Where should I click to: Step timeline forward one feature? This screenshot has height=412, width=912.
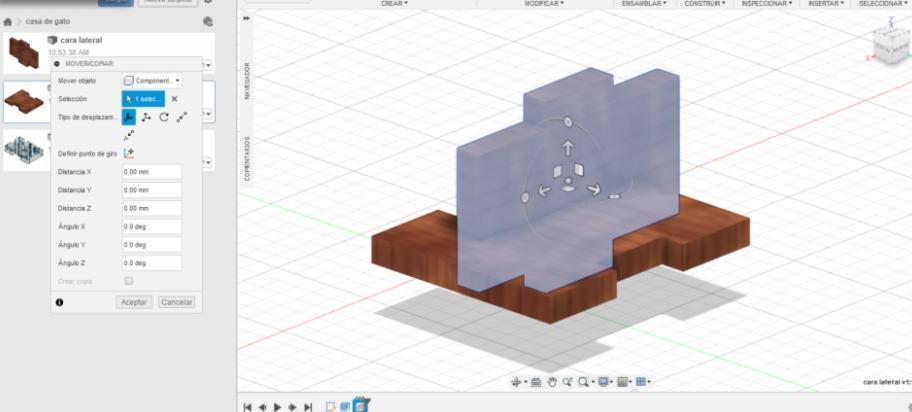[x=293, y=407]
